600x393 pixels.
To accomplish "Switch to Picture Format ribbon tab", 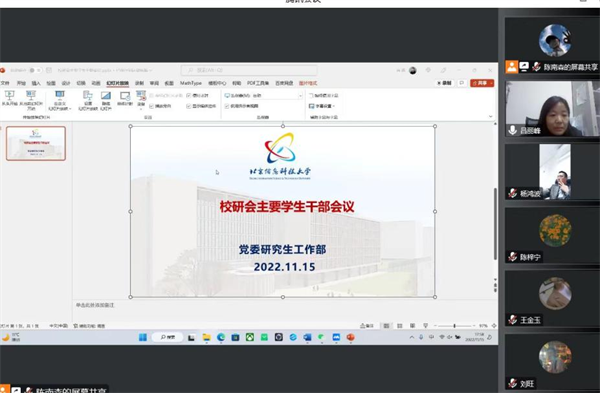I will 308,83.
